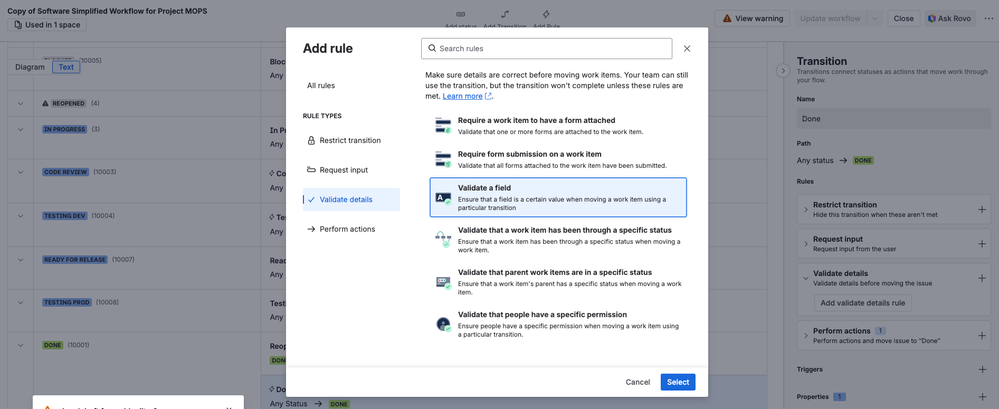Switch to Perform actions rule type
The height and width of the screenshot is (409, 999).
(x=351, y=229)
